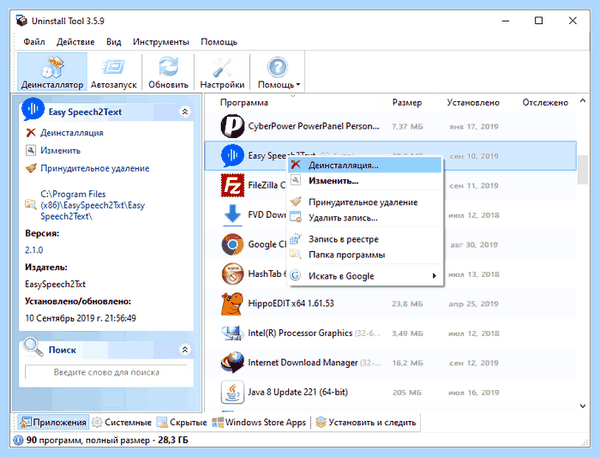This screenshot has width=600, height=457.
Task: Open the Вид menu
Action: (x=114, y=42)
